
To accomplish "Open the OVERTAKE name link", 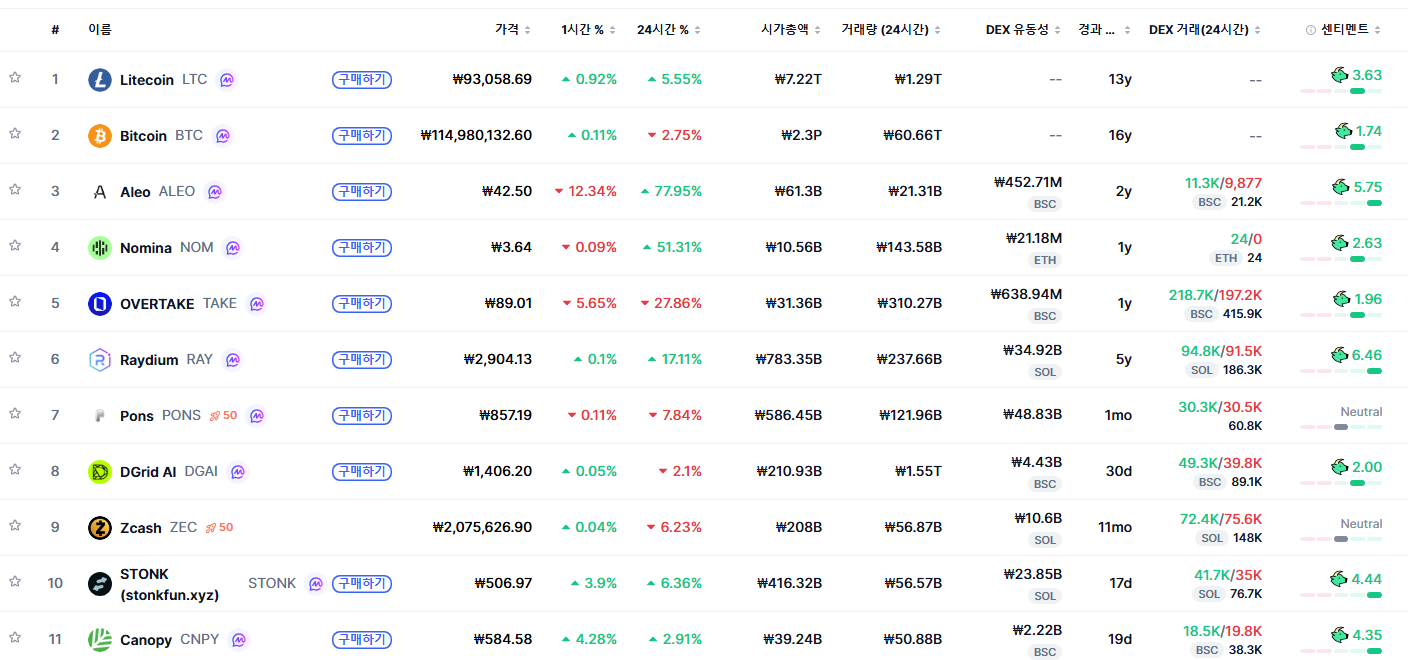I will tap(157, 303).
